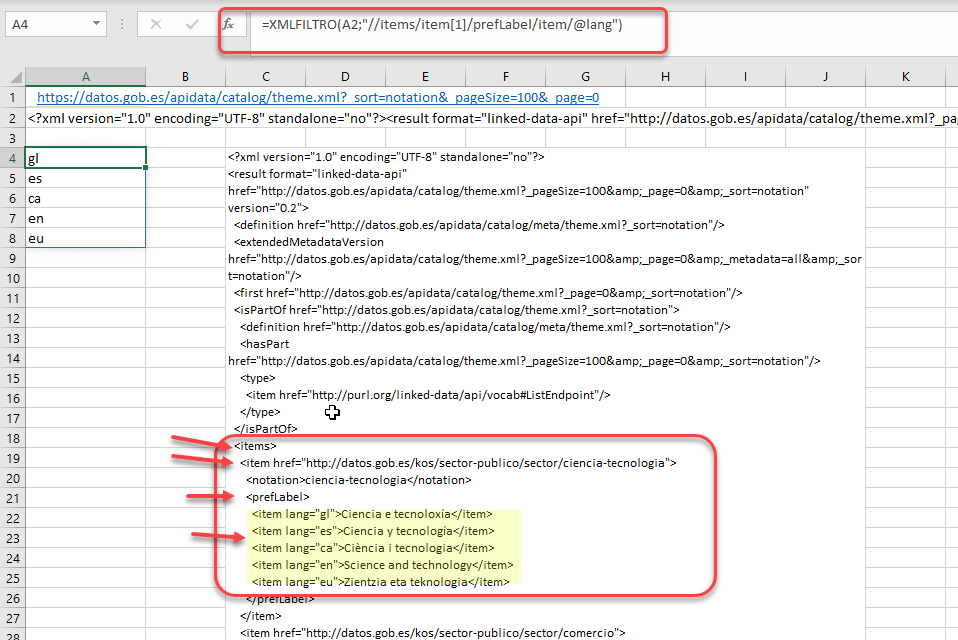The height and width of the screenshot is (640, 958).
Task: Click the <items> line in the XML text
Action: click(x=255, y=446)
